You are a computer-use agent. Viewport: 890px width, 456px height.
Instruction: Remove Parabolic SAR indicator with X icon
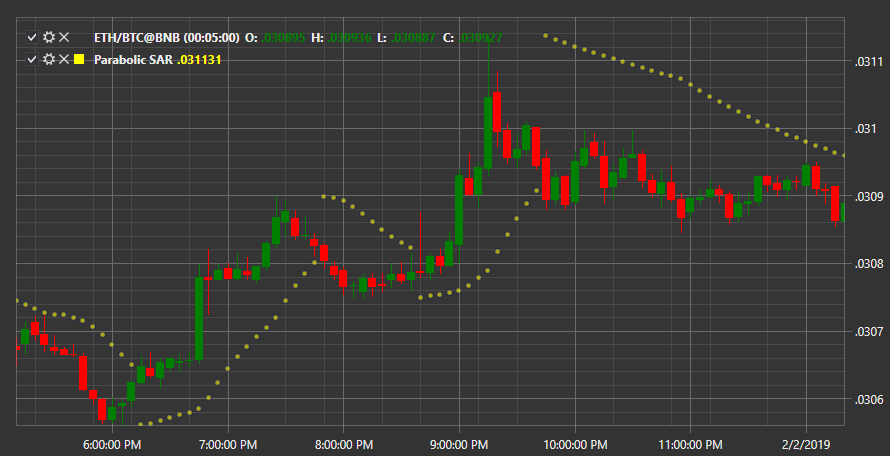64,59
